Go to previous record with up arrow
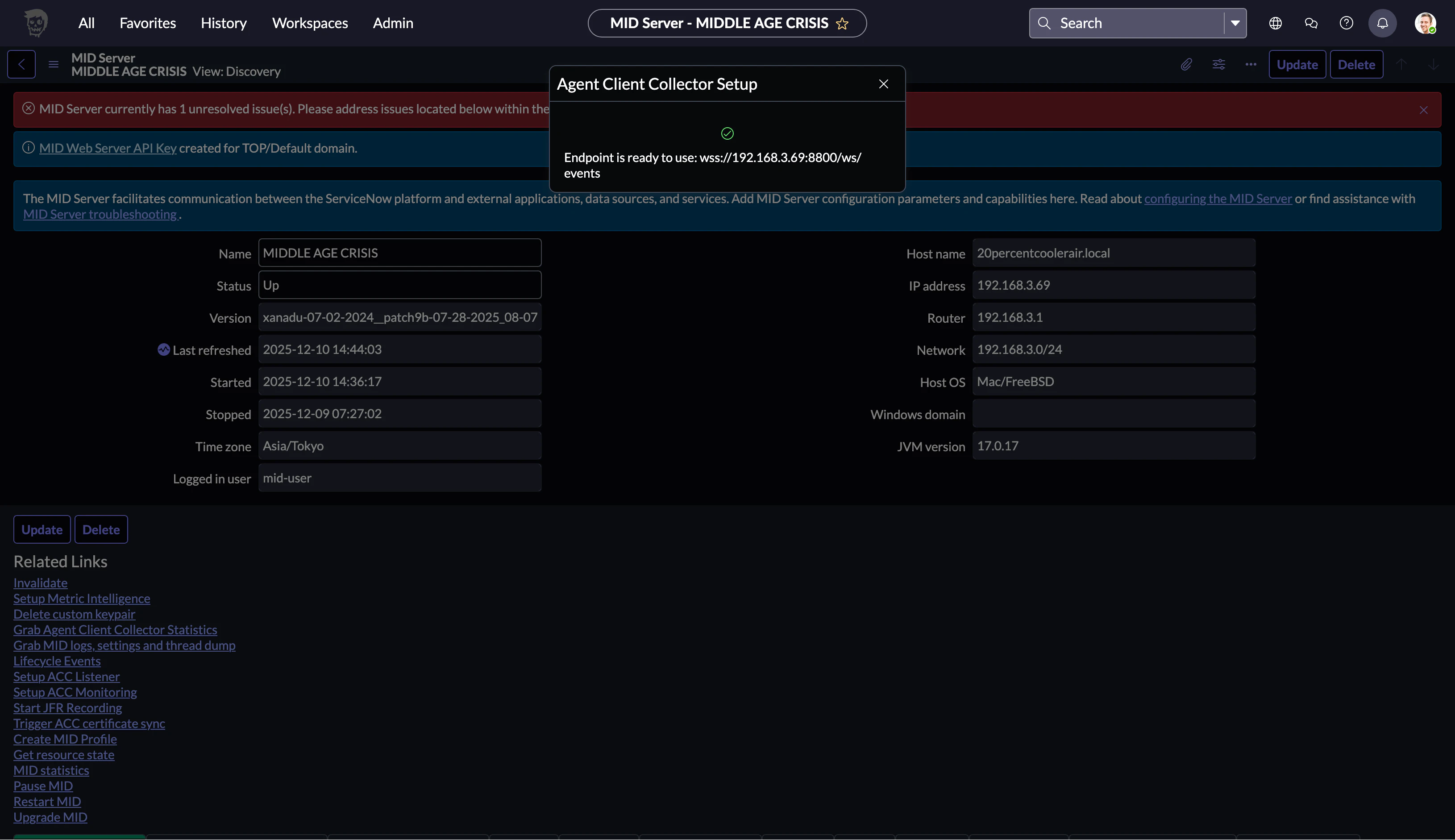This screenshot has height=840, width=1455. click(1401, 64)
